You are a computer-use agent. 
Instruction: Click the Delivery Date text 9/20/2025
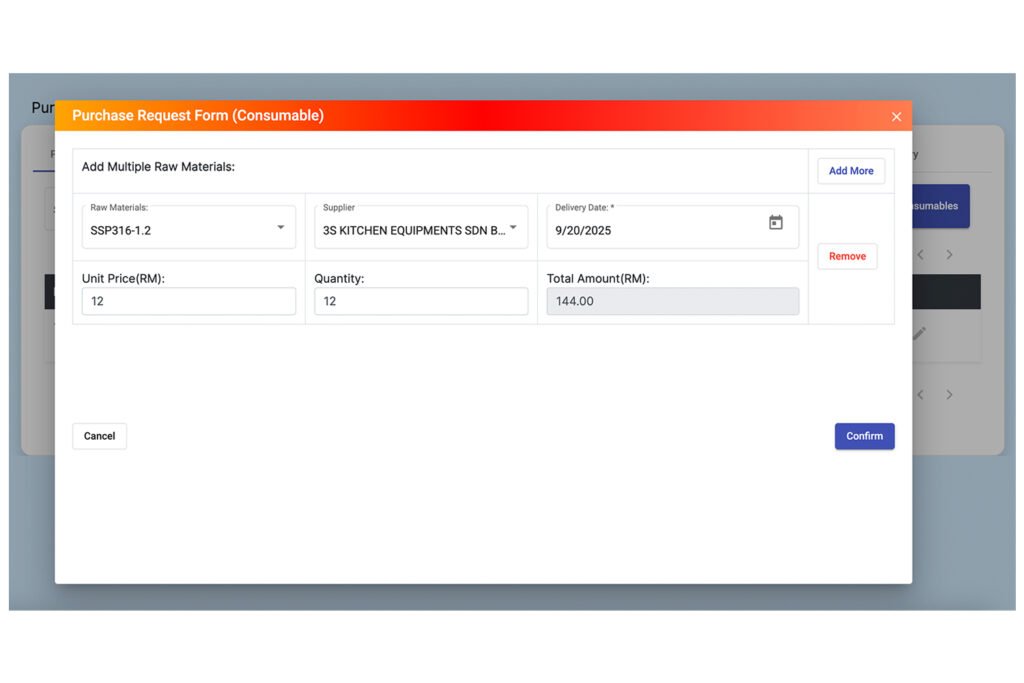pos(584,230)
